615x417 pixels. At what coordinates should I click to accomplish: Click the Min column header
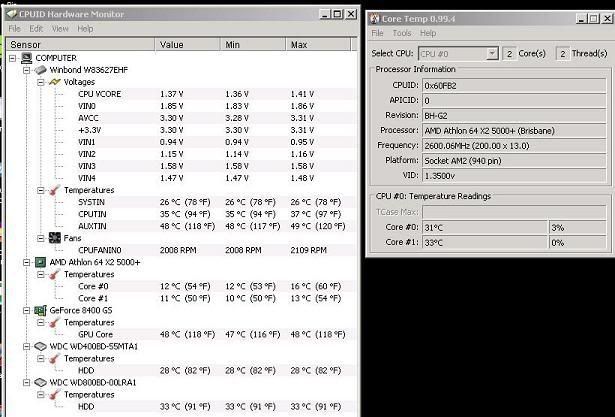click(253, 45)
